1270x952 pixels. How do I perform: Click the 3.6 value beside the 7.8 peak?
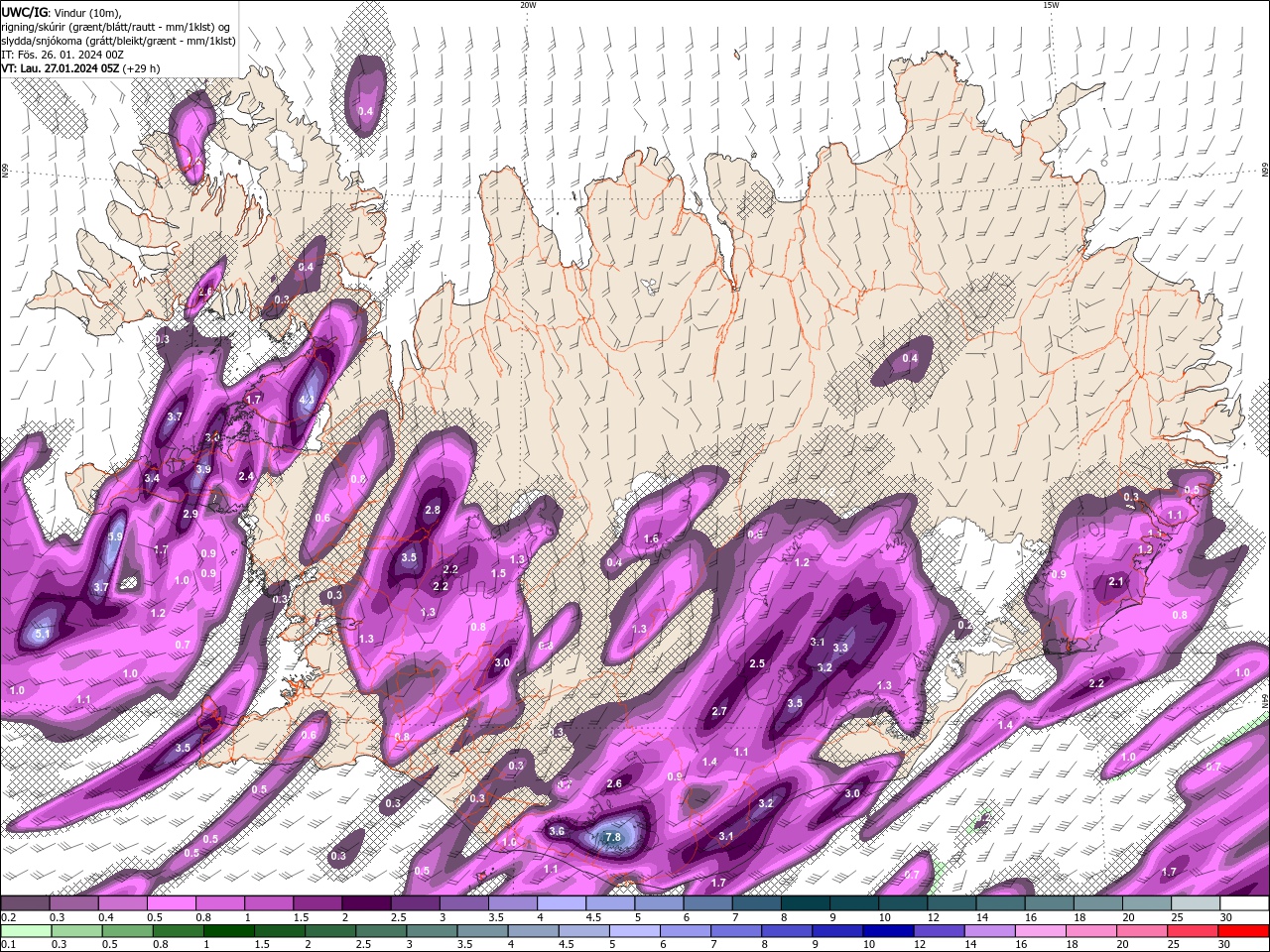click(557, 831)
